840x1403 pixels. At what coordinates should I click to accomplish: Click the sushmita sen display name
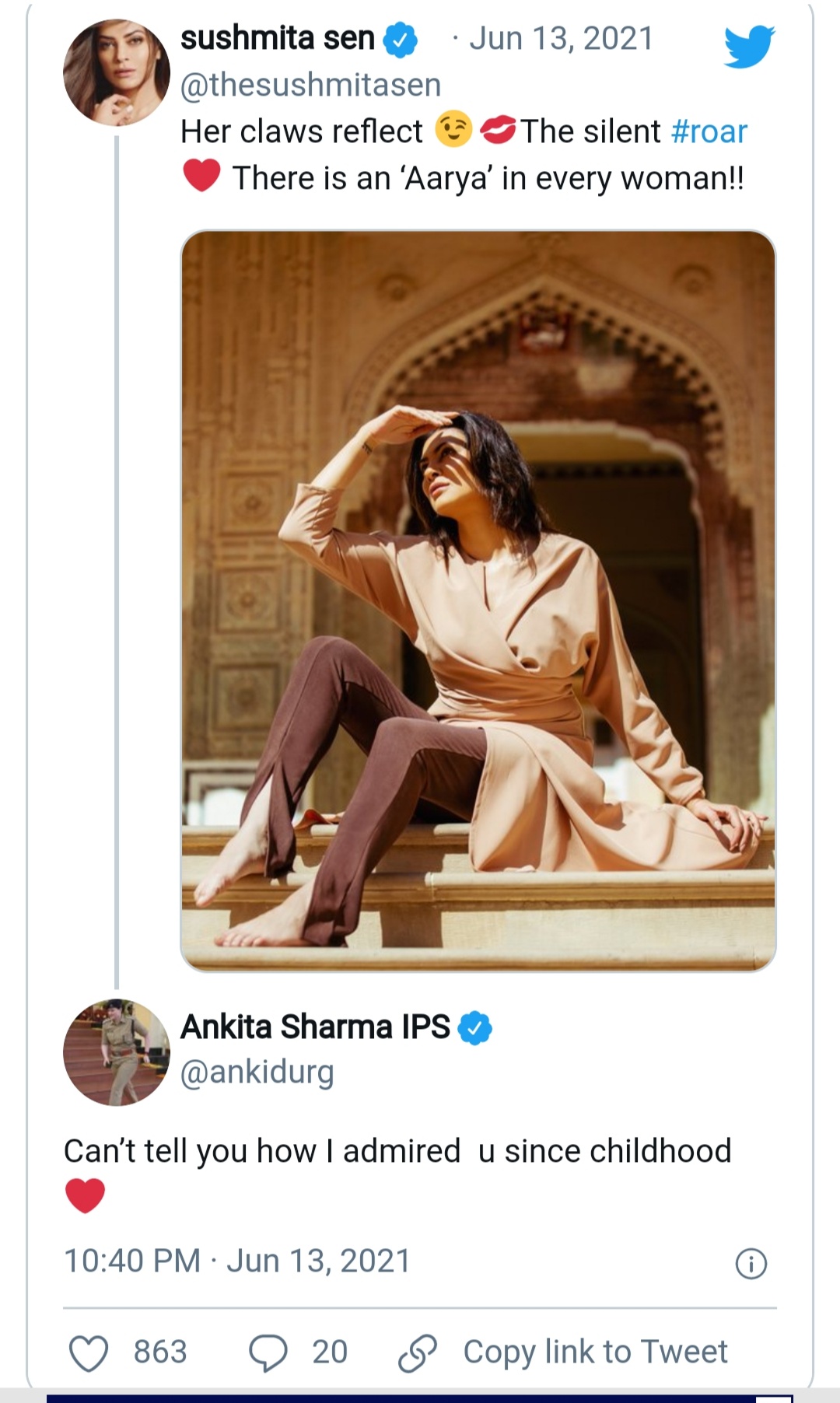click(278, 38)
